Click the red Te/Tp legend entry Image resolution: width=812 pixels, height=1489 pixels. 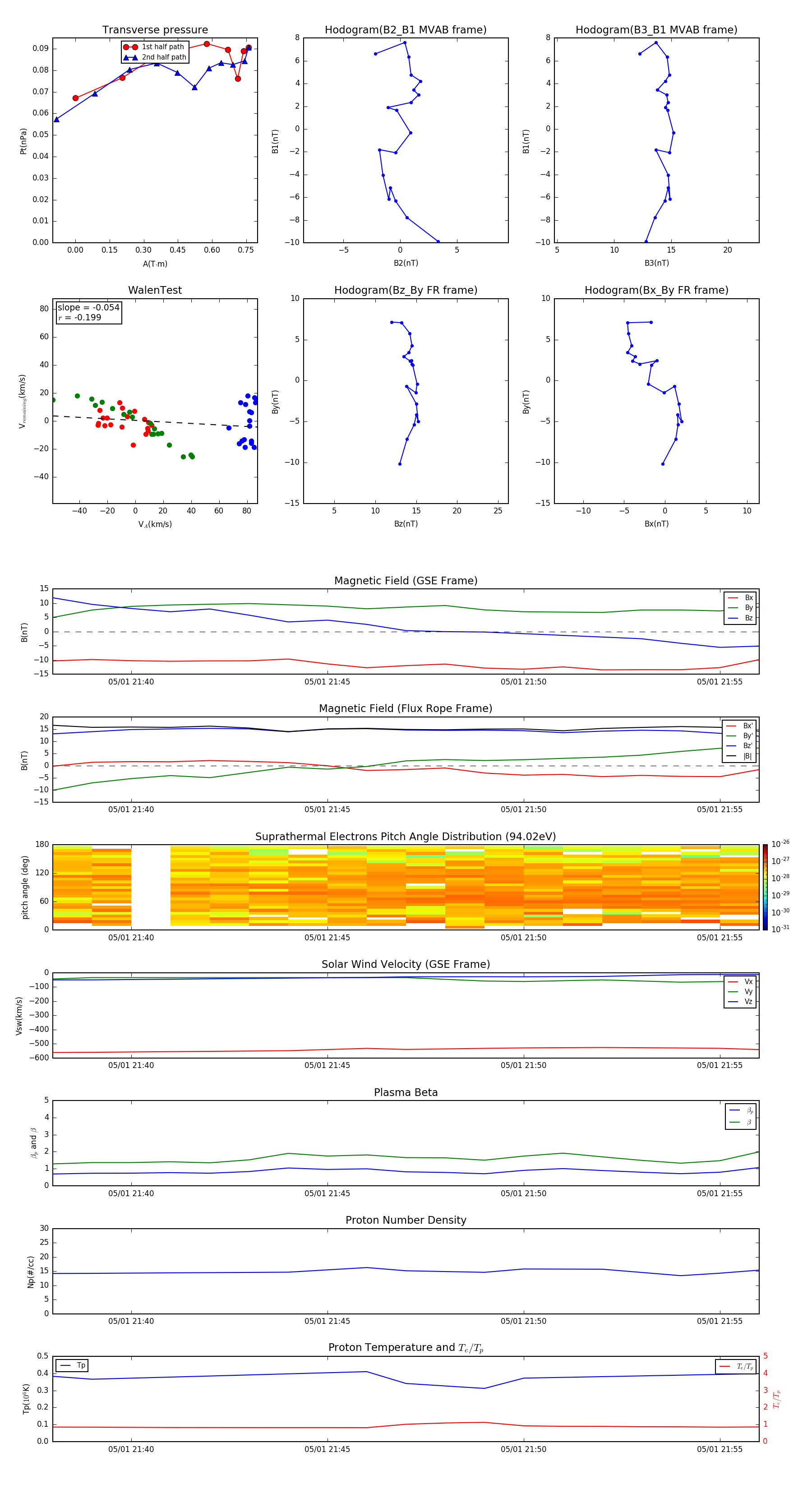(736, 1366)
